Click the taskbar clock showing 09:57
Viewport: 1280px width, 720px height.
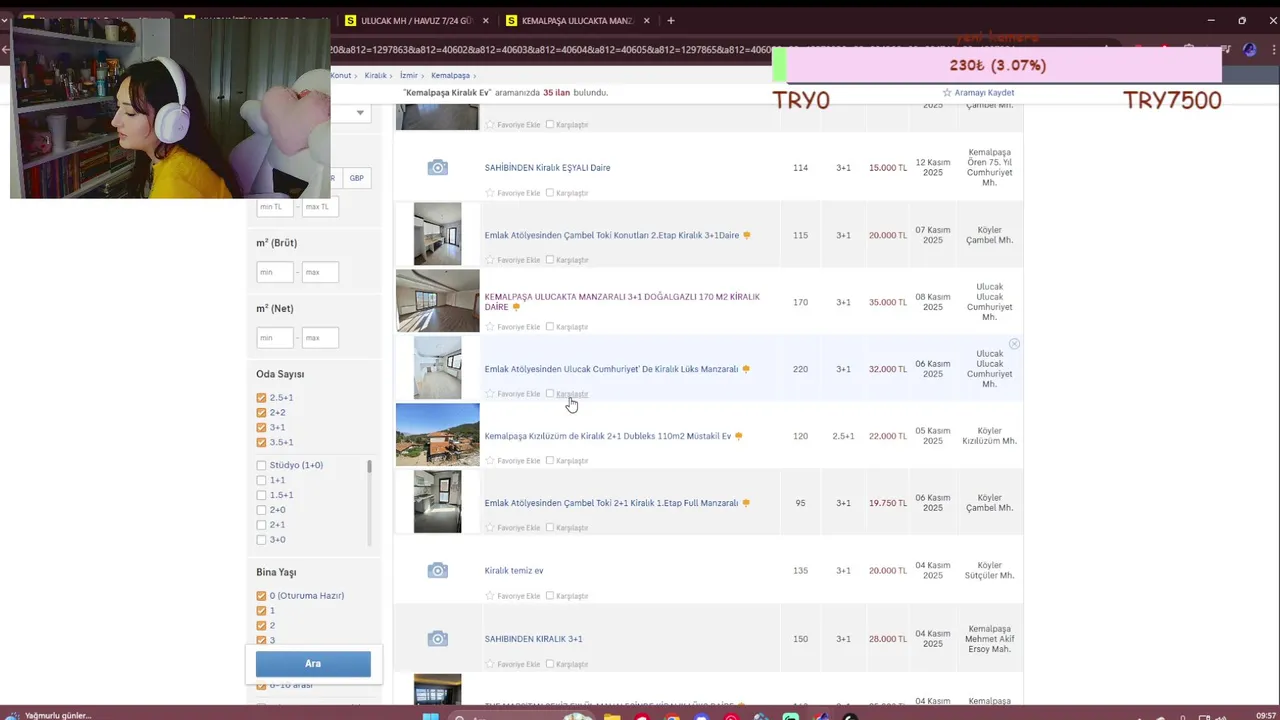coord(1266,715)
